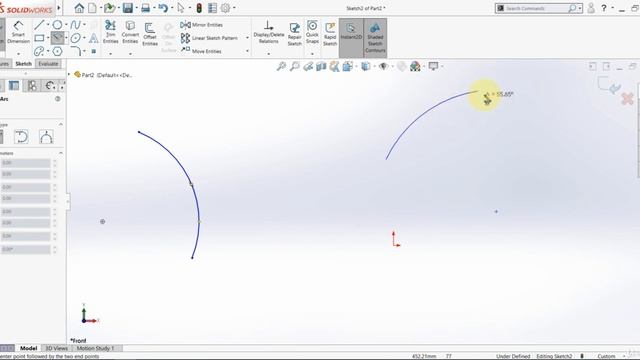Select the Polygon sketch tool
The image size is (640, 360).
point(58,51)
